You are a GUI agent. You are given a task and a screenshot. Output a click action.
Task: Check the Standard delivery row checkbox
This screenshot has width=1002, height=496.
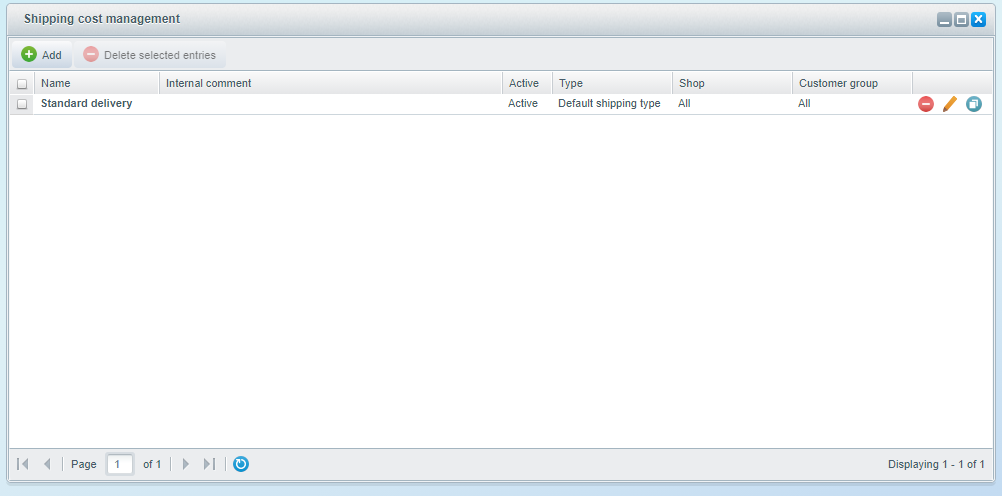click(x=22, y=104)
